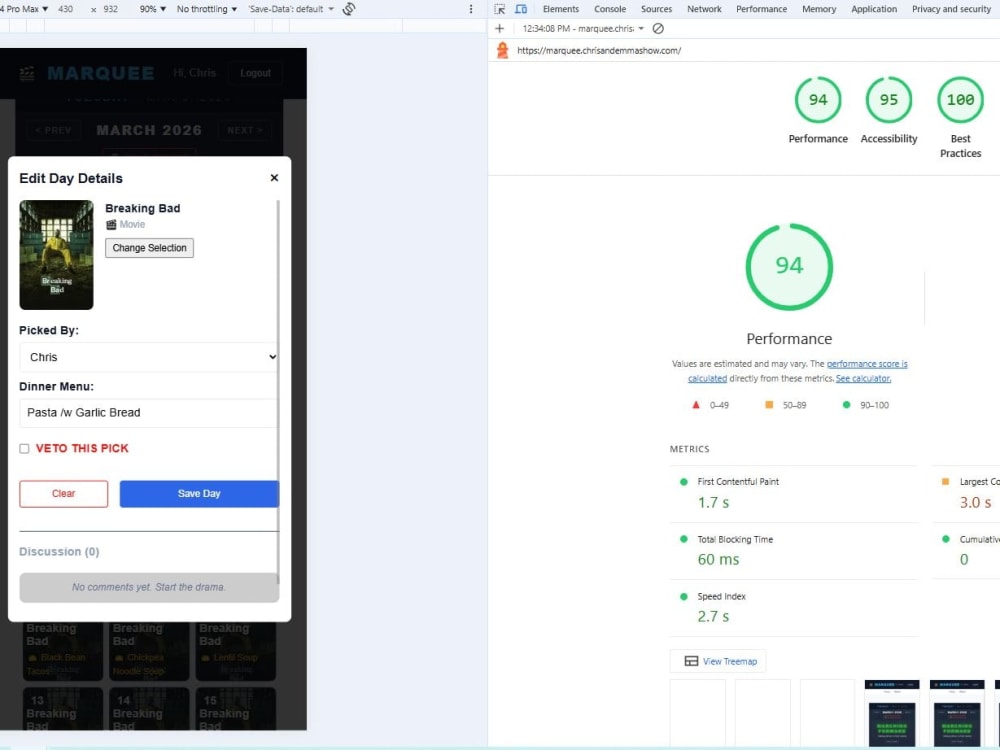Open the Save-Data default dropdown
The height and width of the screenshot is (750, 1000).
click(x=291, y=9)
